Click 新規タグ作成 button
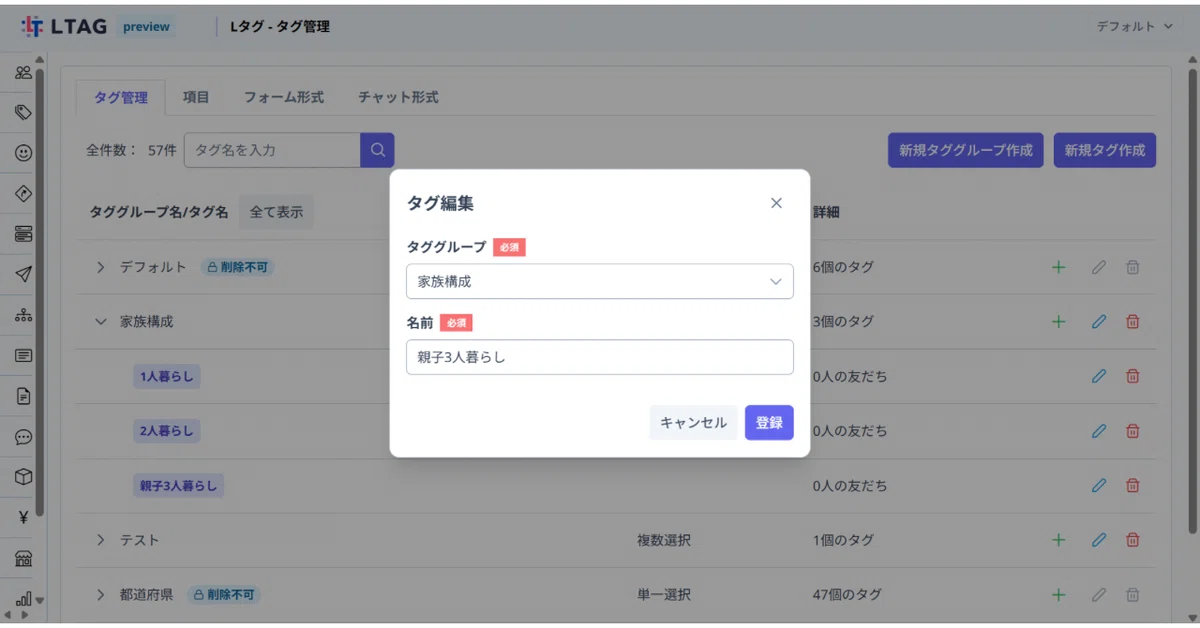The image size is (1200, 628). [1105, 150]
